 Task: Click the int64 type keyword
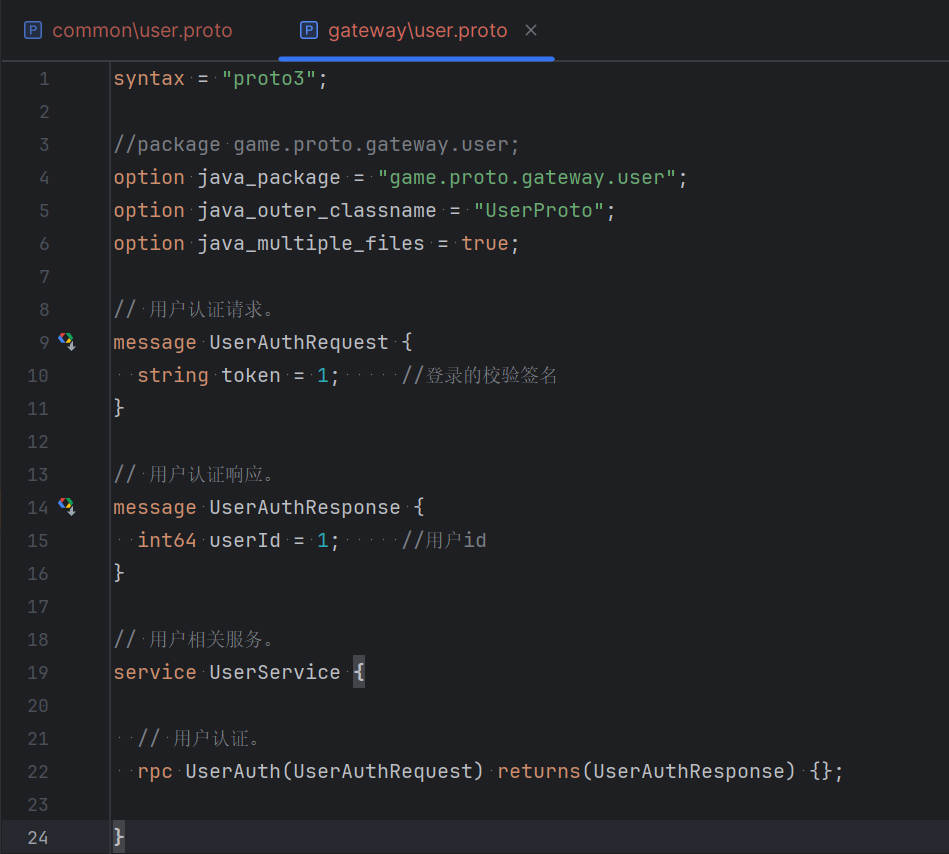(167, 540)
